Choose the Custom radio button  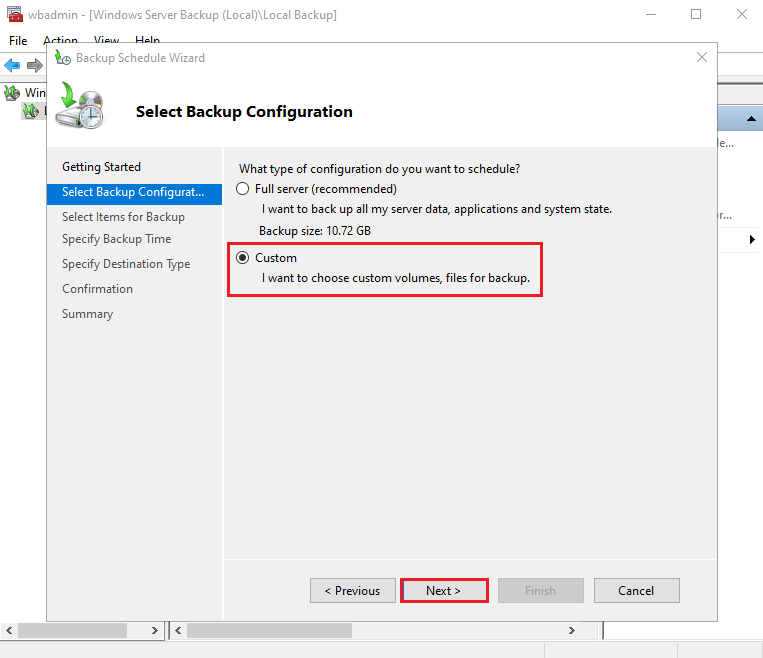point(242,258)
